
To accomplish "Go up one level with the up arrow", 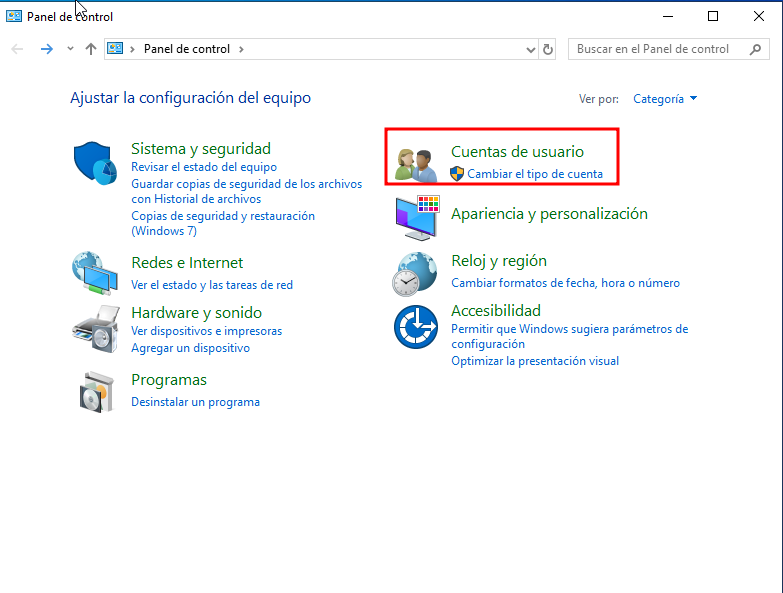I will pos(91,49).
